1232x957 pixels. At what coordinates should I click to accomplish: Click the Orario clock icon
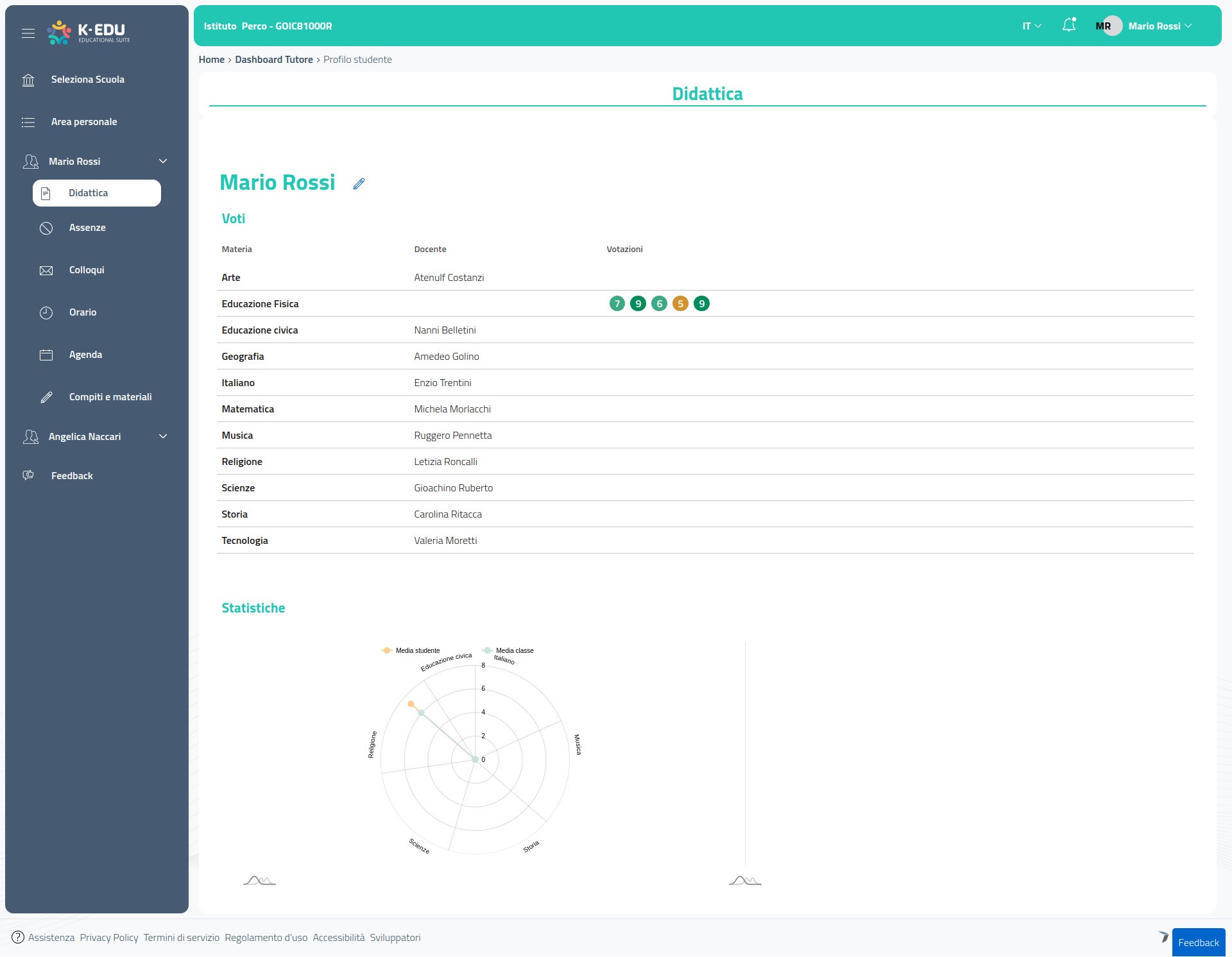tap(46, 313)
